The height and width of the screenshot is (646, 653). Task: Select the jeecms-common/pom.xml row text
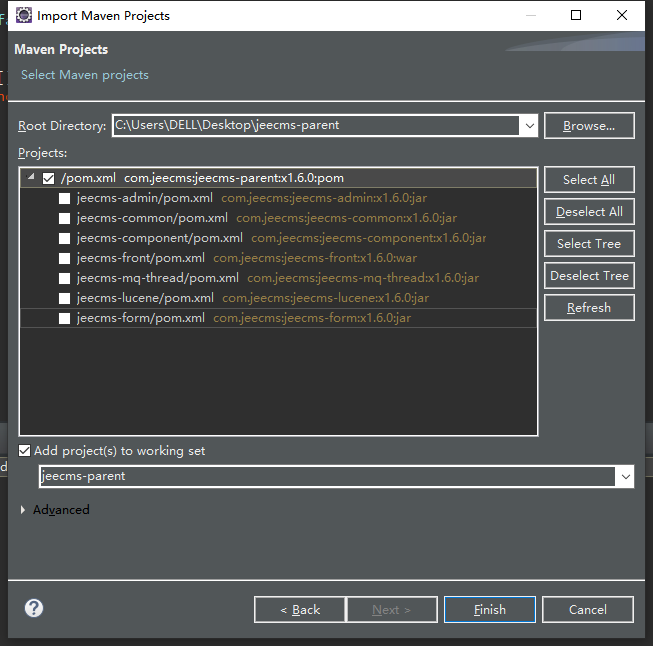click(152, 218)
